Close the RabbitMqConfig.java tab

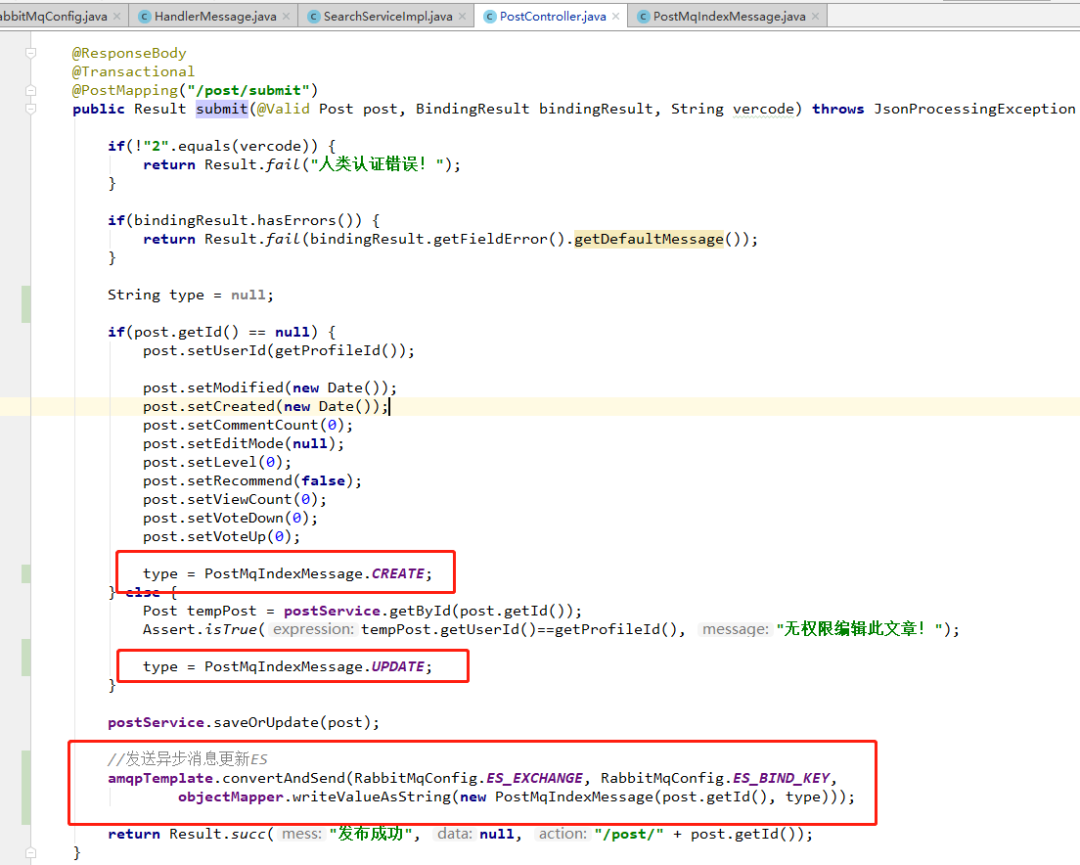tap(117, 17)
